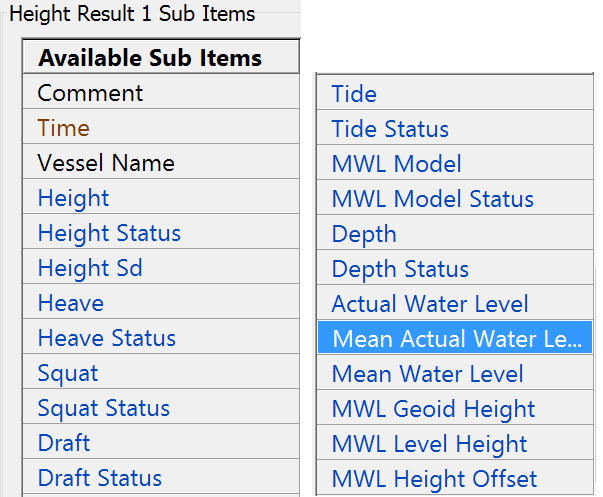Select Actual Water Level
Image resolution: width=603 pixels, height=497 pixels.
pyautogui.click(x=430, y=304)
